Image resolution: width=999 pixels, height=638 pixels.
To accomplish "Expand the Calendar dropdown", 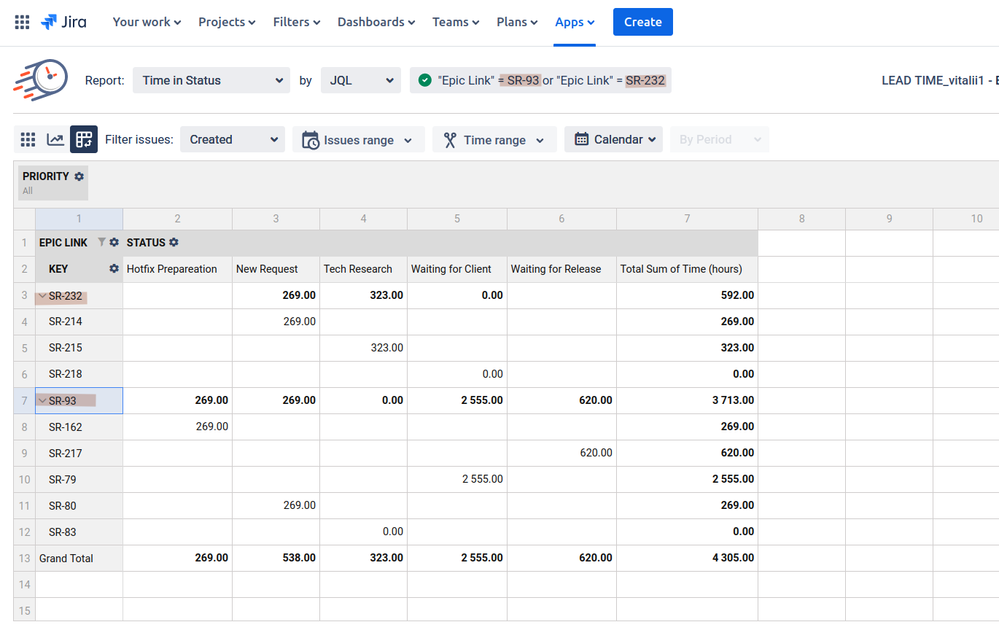I will (614, 139).
